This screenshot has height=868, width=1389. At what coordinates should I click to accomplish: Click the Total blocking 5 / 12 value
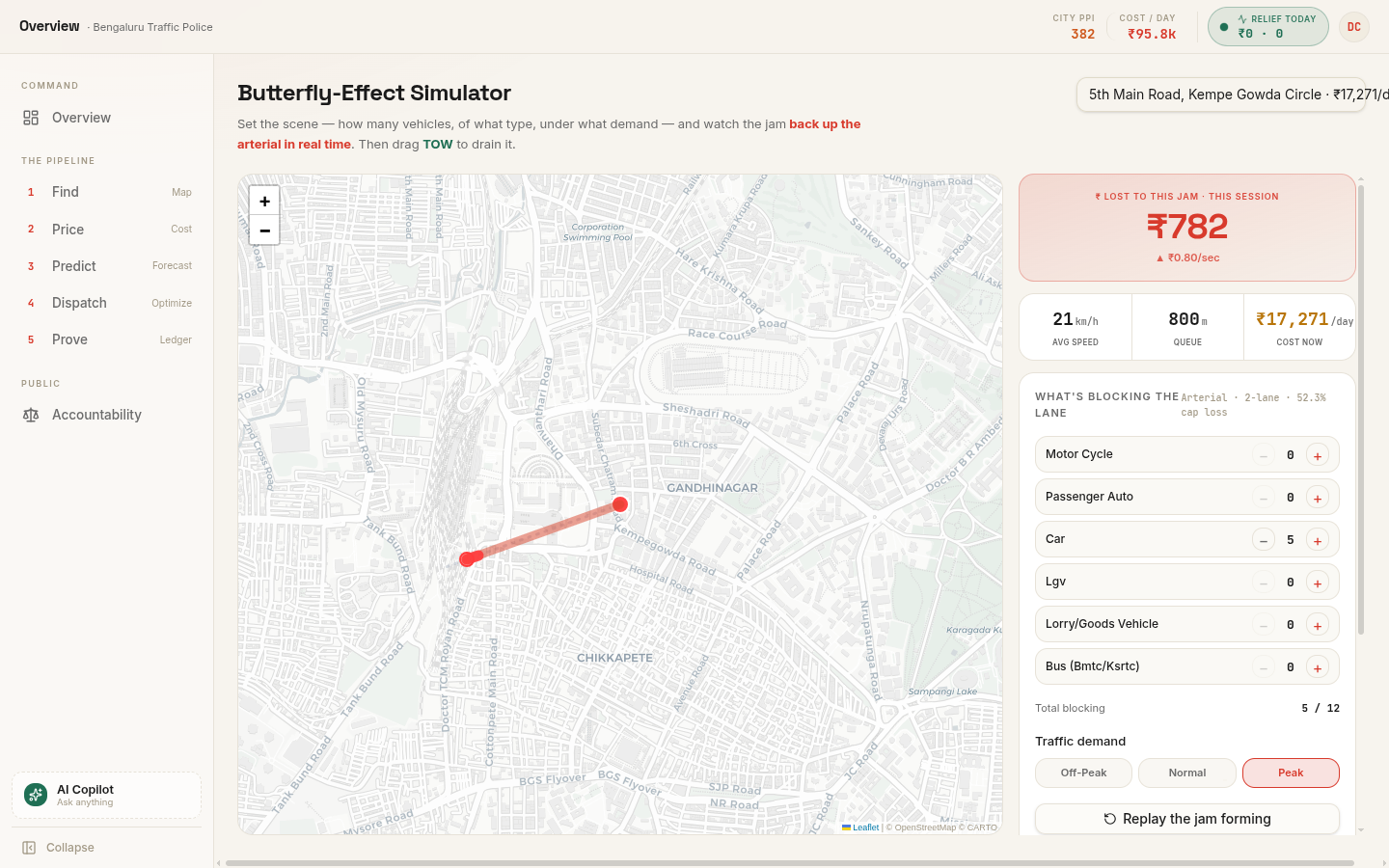click(x=1321, y=708)
